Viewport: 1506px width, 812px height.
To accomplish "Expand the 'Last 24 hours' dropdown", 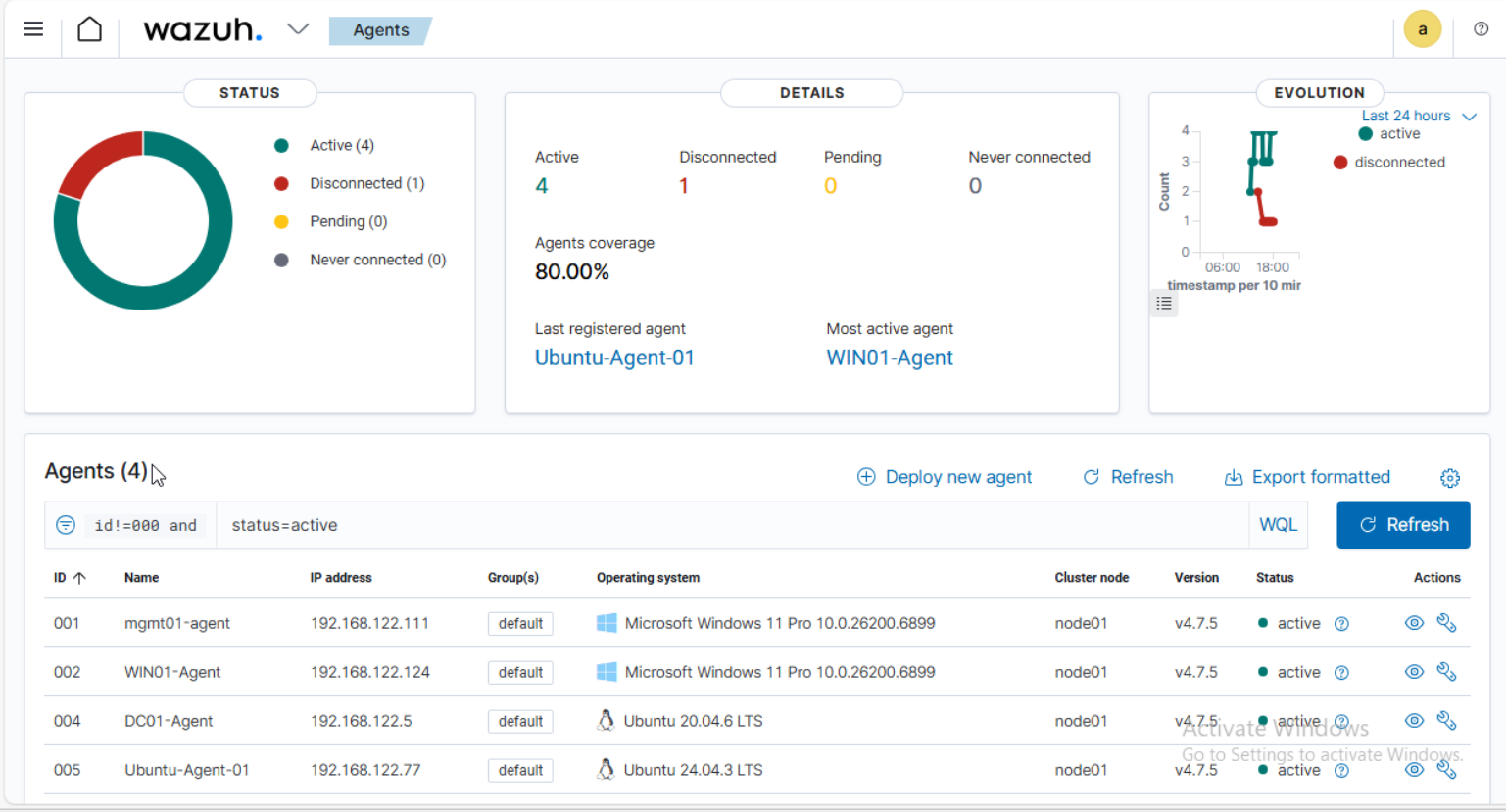I will [x=1407, y=115].
